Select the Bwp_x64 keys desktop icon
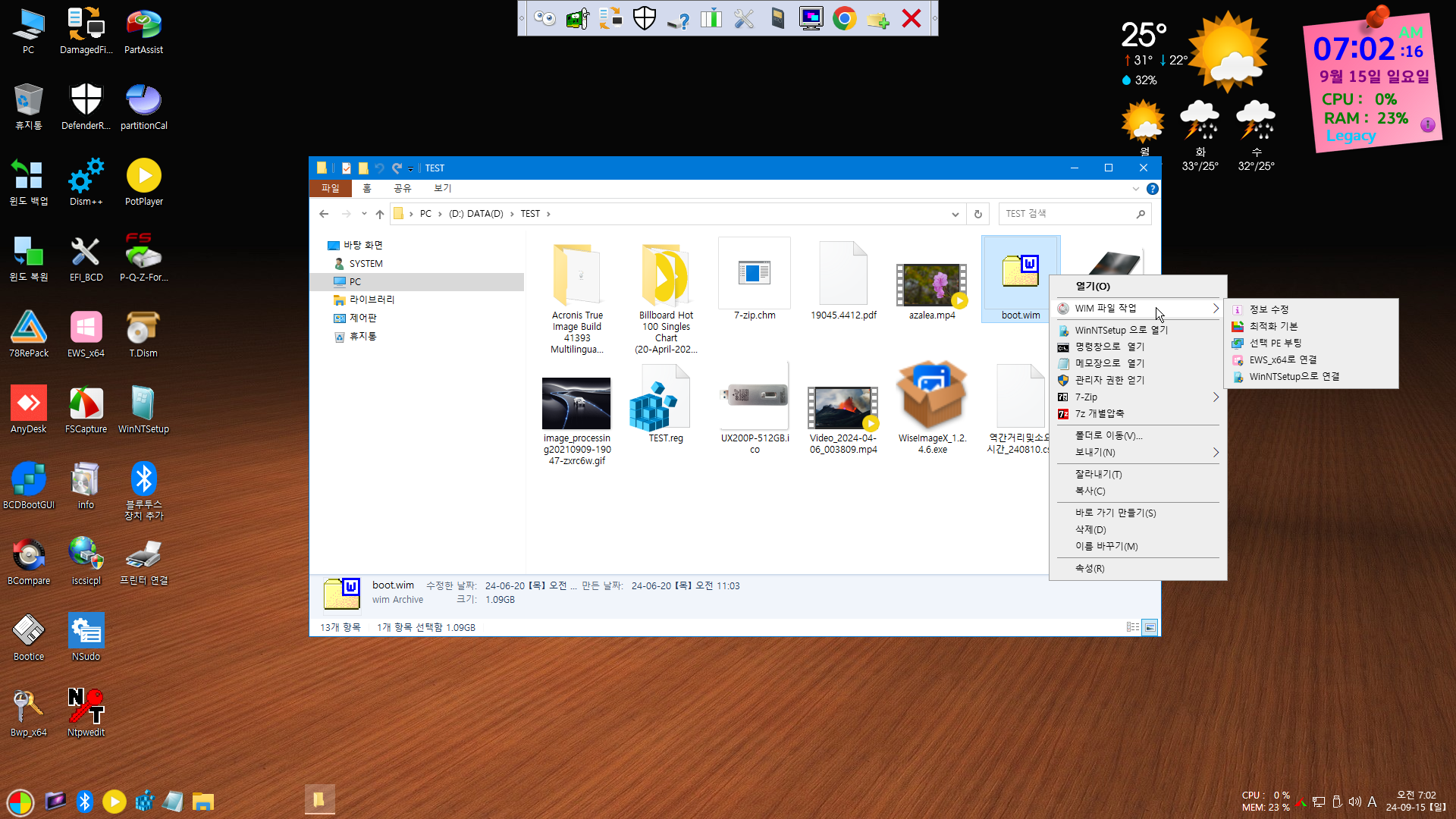1456x819 pixels. tap(29, 714)
